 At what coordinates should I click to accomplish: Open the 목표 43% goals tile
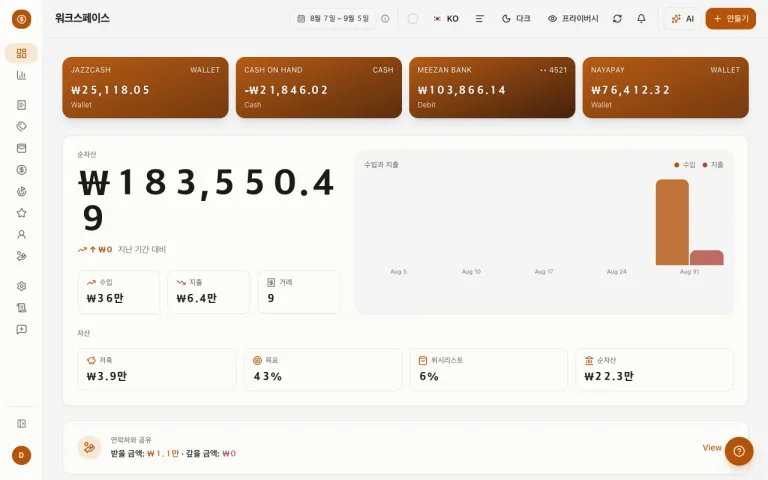click(323, 370)
